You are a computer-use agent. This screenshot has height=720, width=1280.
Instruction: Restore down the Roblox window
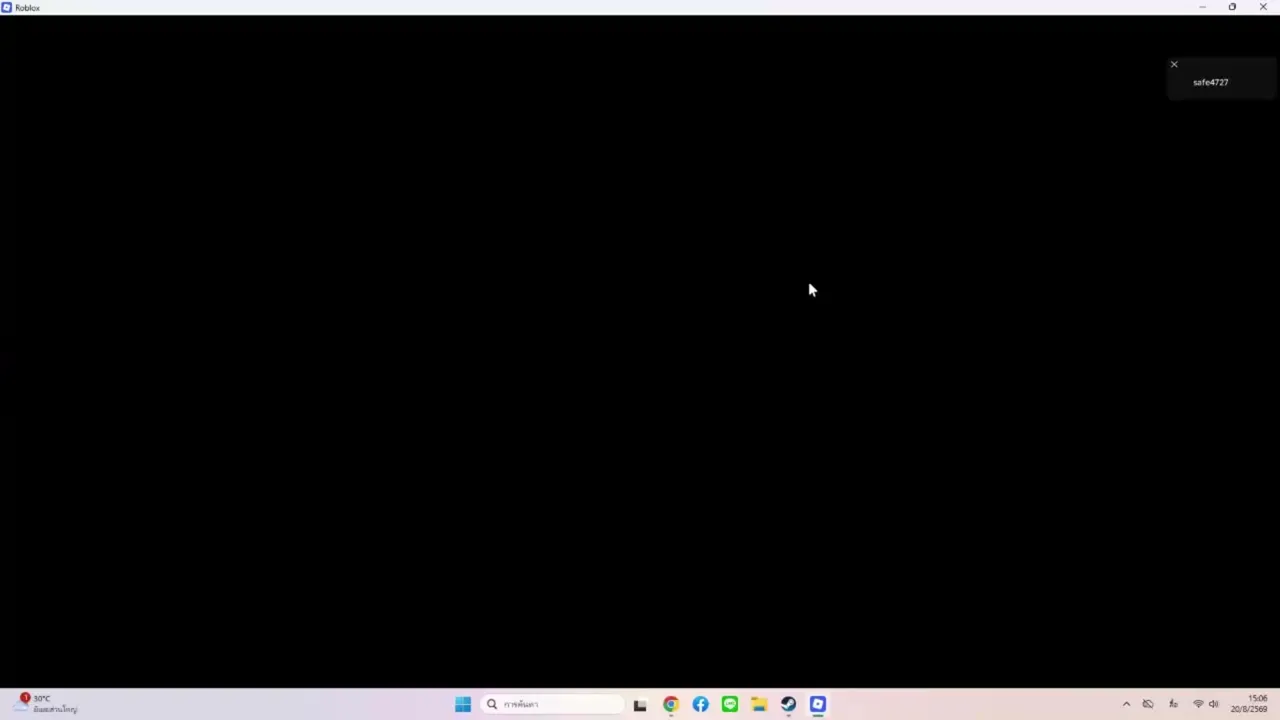(x=1232, y=7)
